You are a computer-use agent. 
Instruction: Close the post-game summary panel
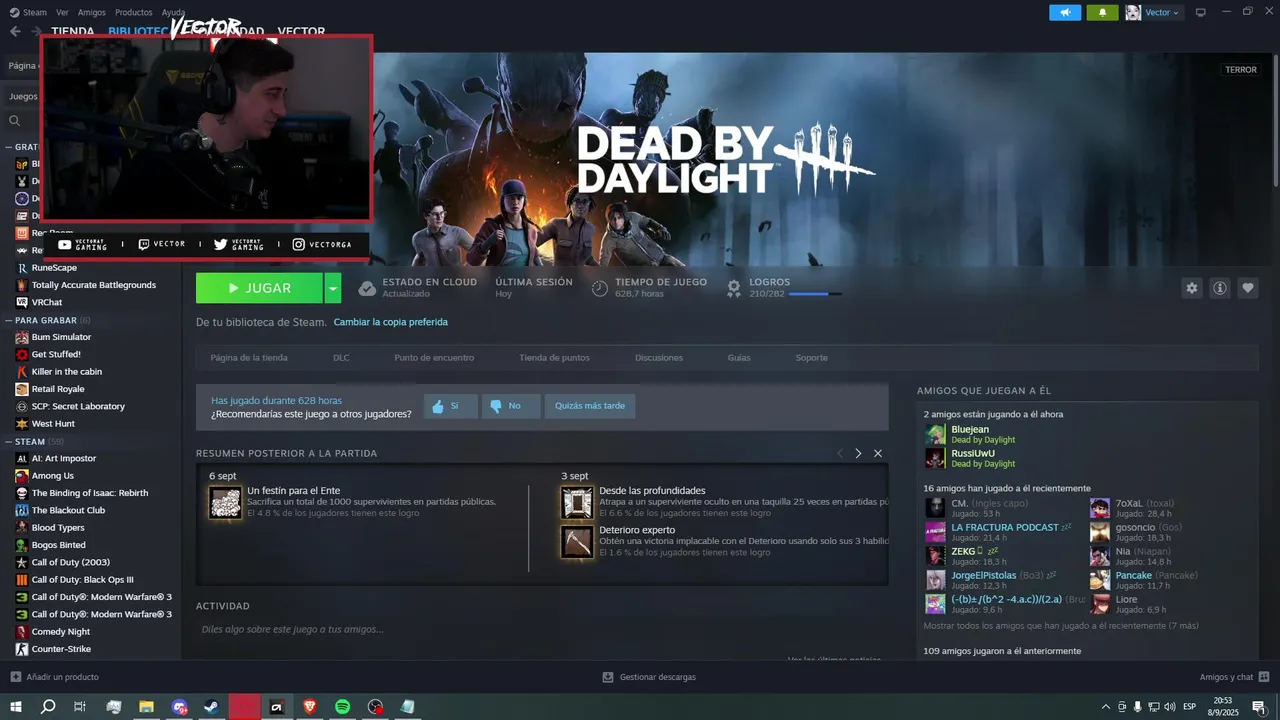878,453
